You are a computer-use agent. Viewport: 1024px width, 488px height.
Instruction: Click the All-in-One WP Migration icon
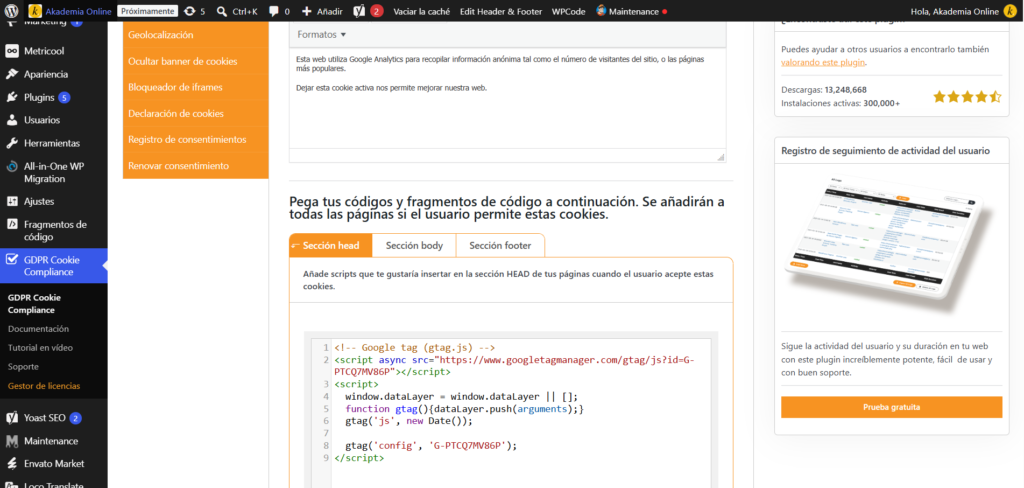click(12, 167)
